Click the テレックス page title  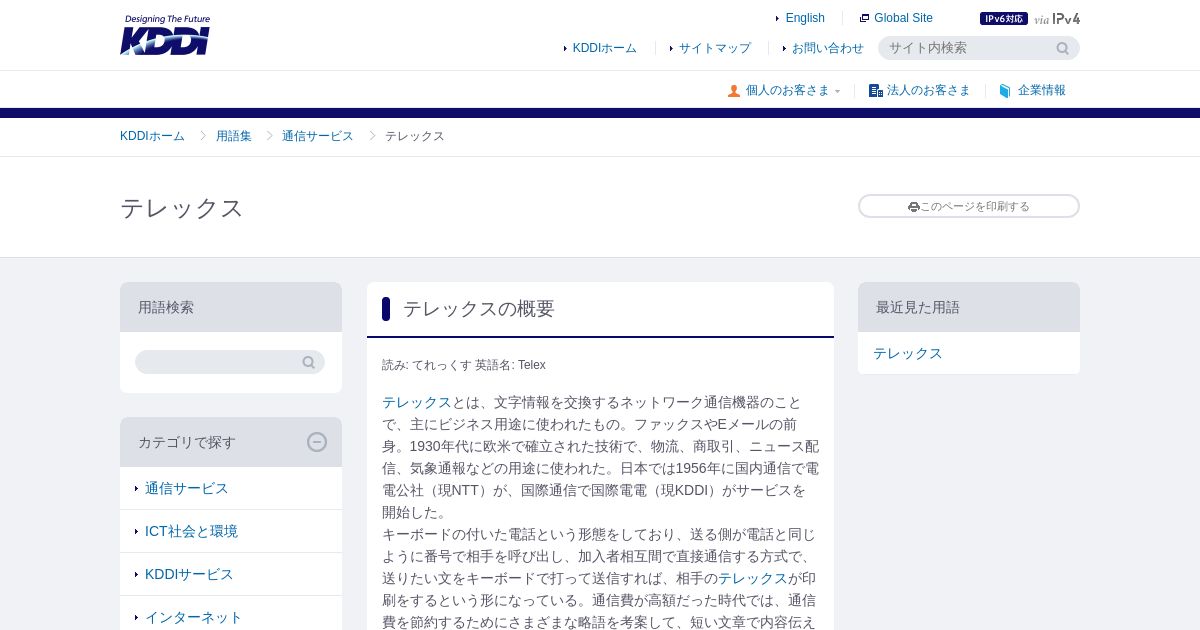coord(182,208)
